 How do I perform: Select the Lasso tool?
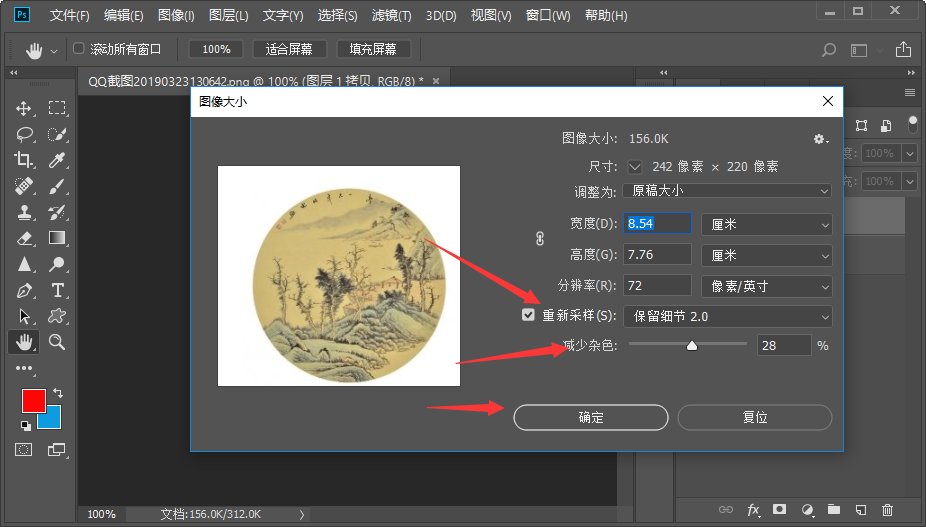click(x=24, y=134)
